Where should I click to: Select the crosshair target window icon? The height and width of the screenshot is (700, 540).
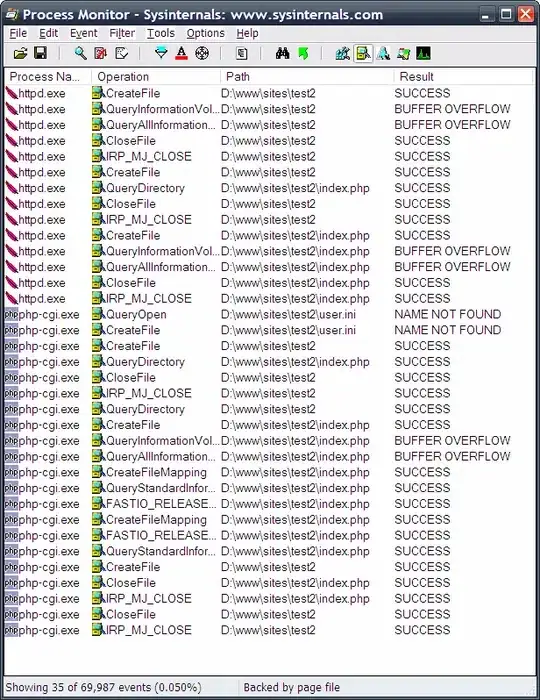click(x=202, y=54)
